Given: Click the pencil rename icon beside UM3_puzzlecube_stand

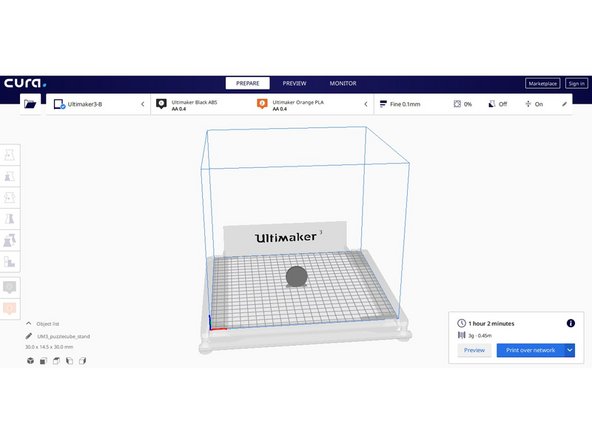Looking at the screenshot, I should pos(29,336).
